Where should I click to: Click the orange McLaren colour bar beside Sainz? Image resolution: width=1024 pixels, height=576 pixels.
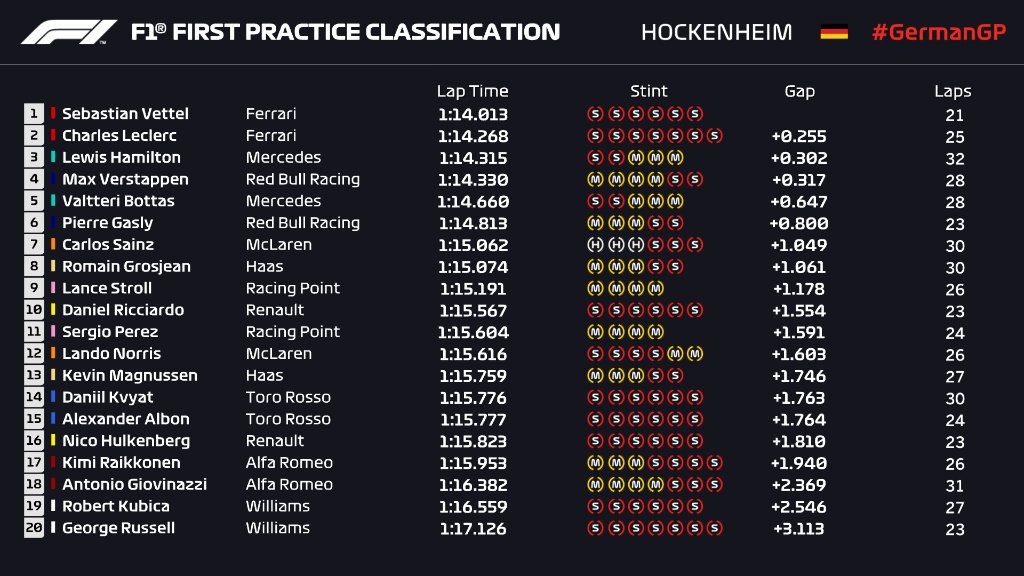pos(53,245)
